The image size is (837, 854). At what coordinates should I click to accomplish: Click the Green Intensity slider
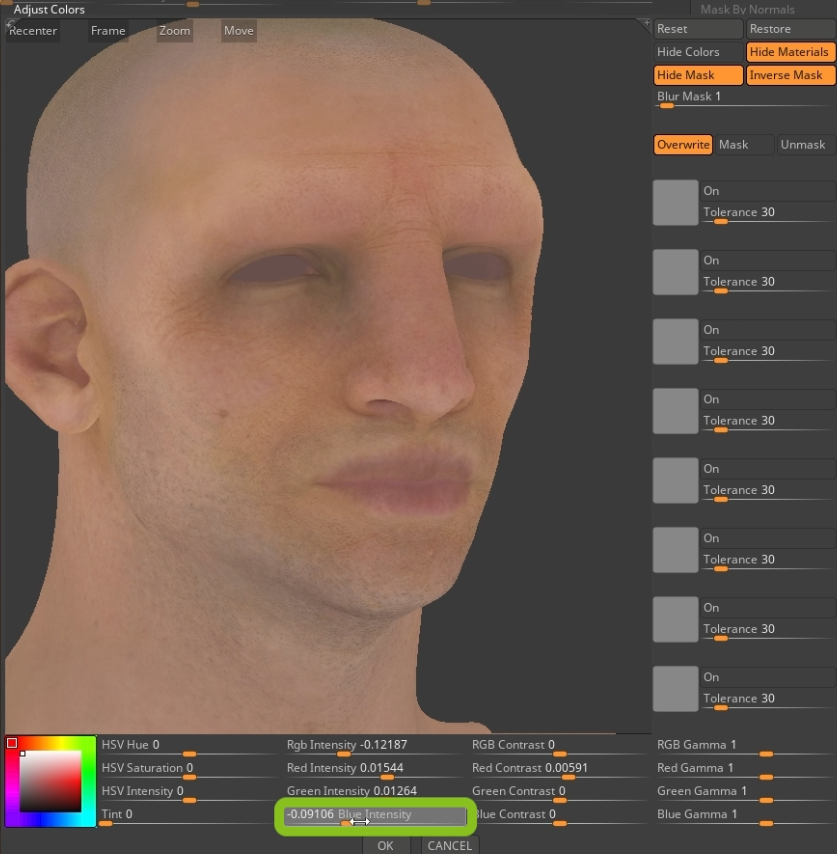(x=374, y=793)
